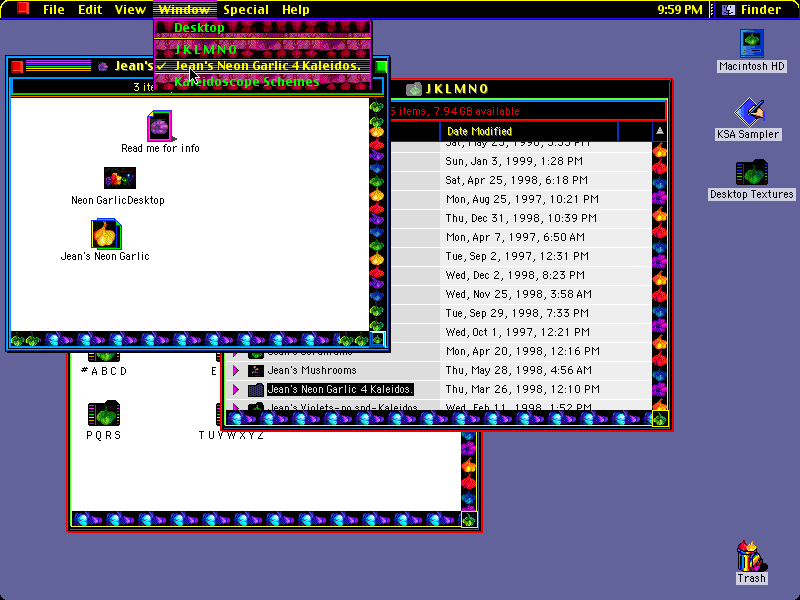Click the horizontal scrollbar of Jean's Neon Garlic window
Viewport: 800px width, 600px height.
(x=190, y=339)
